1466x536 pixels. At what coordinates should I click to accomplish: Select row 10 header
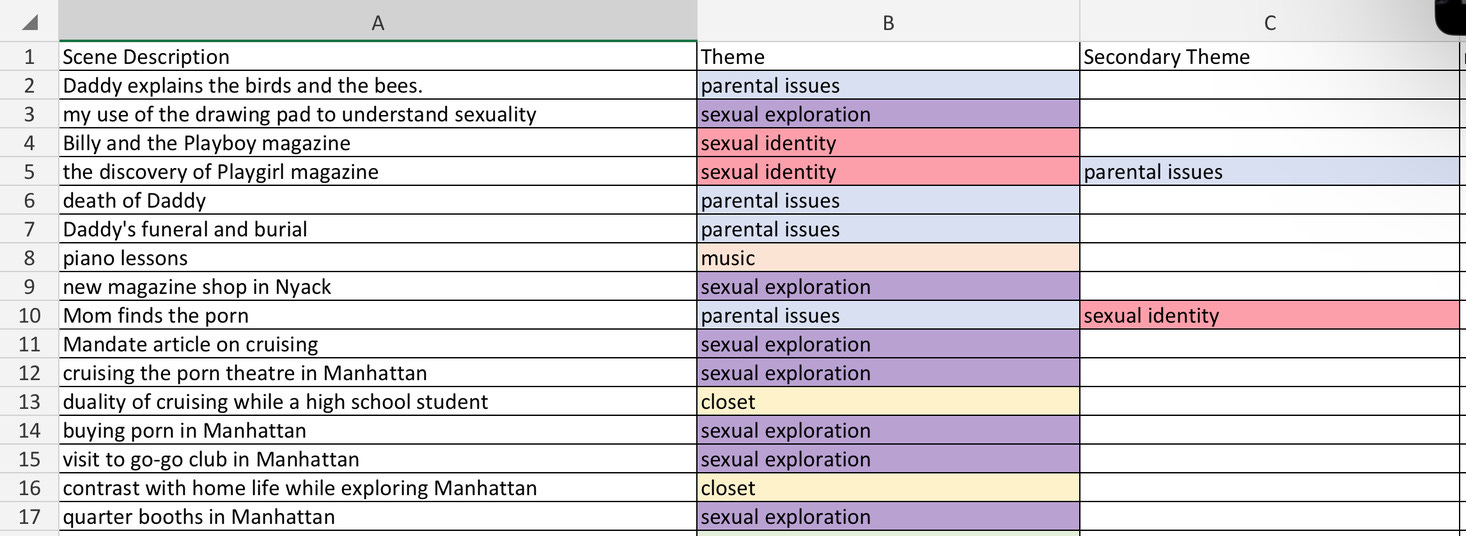tap(29, 316)
